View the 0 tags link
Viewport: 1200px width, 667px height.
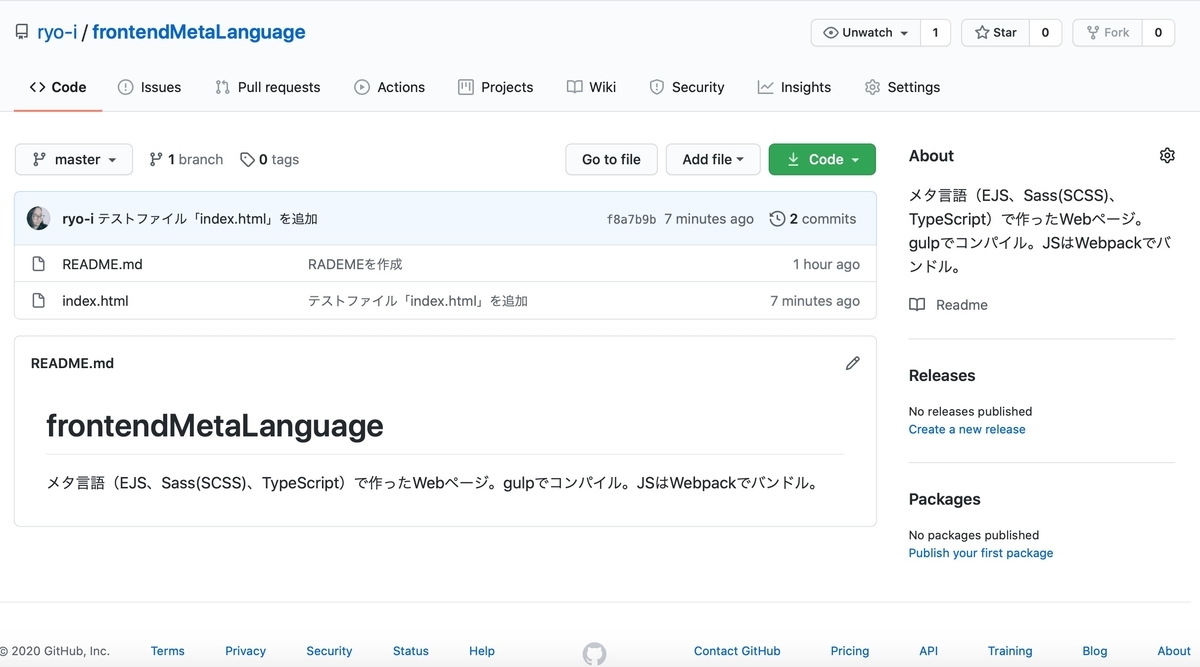point(270,159)
